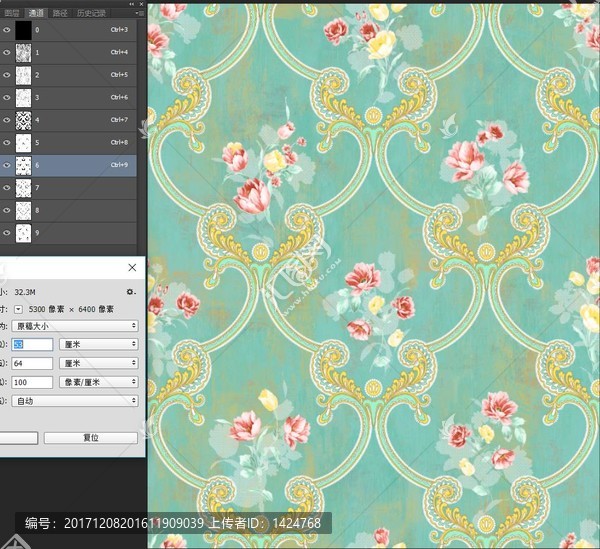
Task: Open the gear settings menu in the dialog
Action: tap(131, 292)
